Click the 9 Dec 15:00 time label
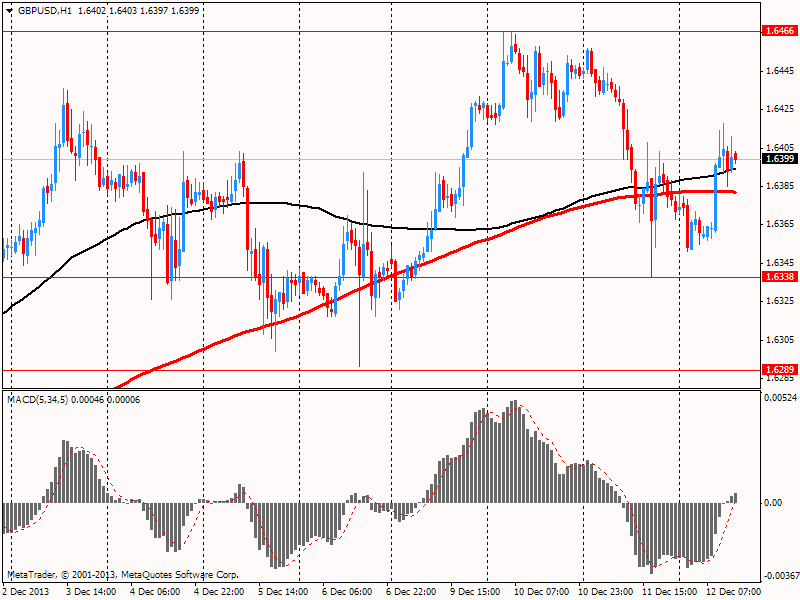This screenshot has height=600, width=800. (x=474, y=592)
